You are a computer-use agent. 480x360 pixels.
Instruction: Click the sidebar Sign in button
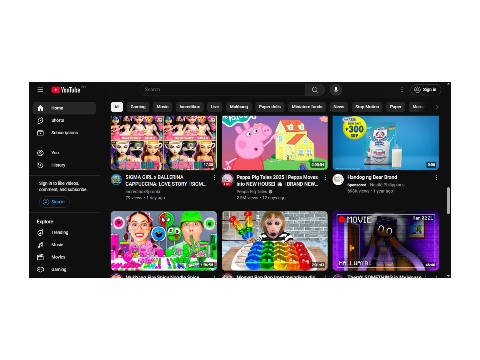(x=54, y=202)
